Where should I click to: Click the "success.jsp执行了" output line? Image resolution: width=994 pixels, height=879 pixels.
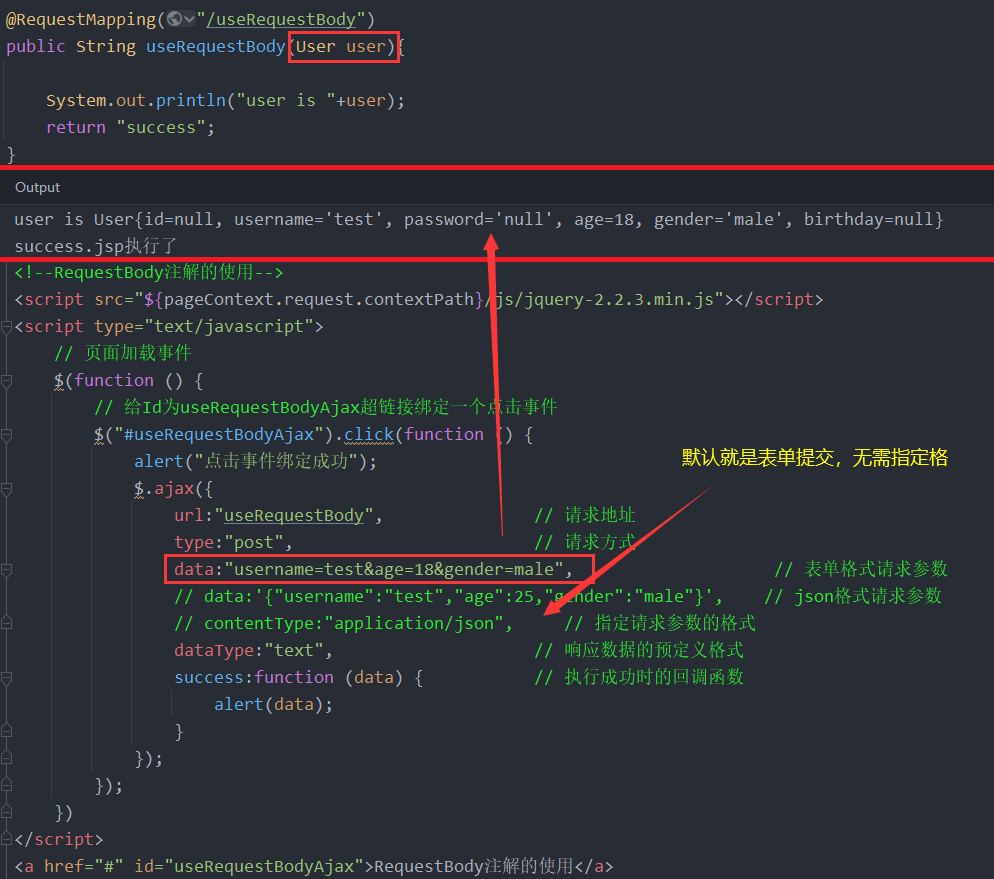(95, 246)
